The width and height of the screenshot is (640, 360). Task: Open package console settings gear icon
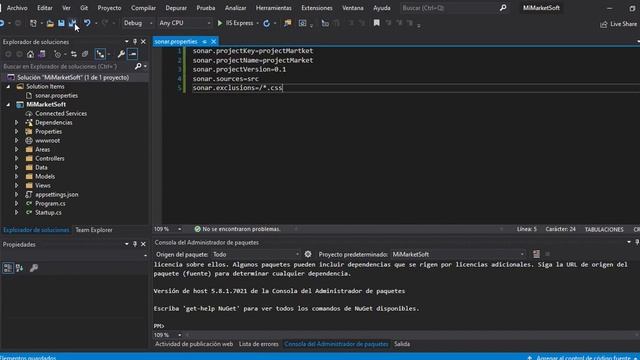point(308,254)
